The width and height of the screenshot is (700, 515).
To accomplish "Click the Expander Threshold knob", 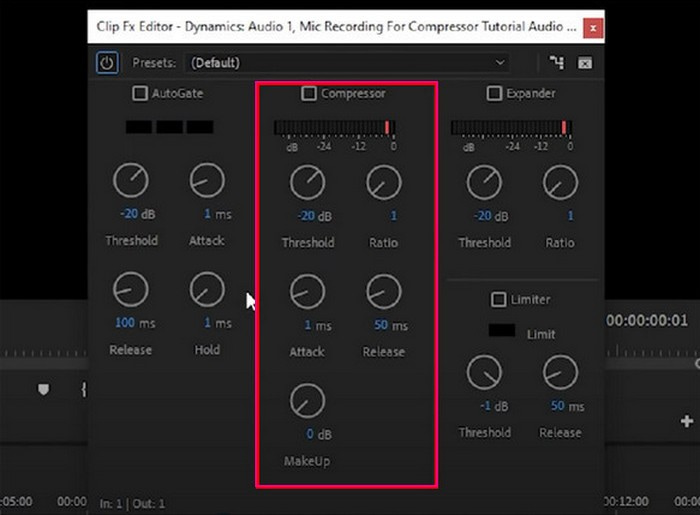I will click(x=484, y=182).
